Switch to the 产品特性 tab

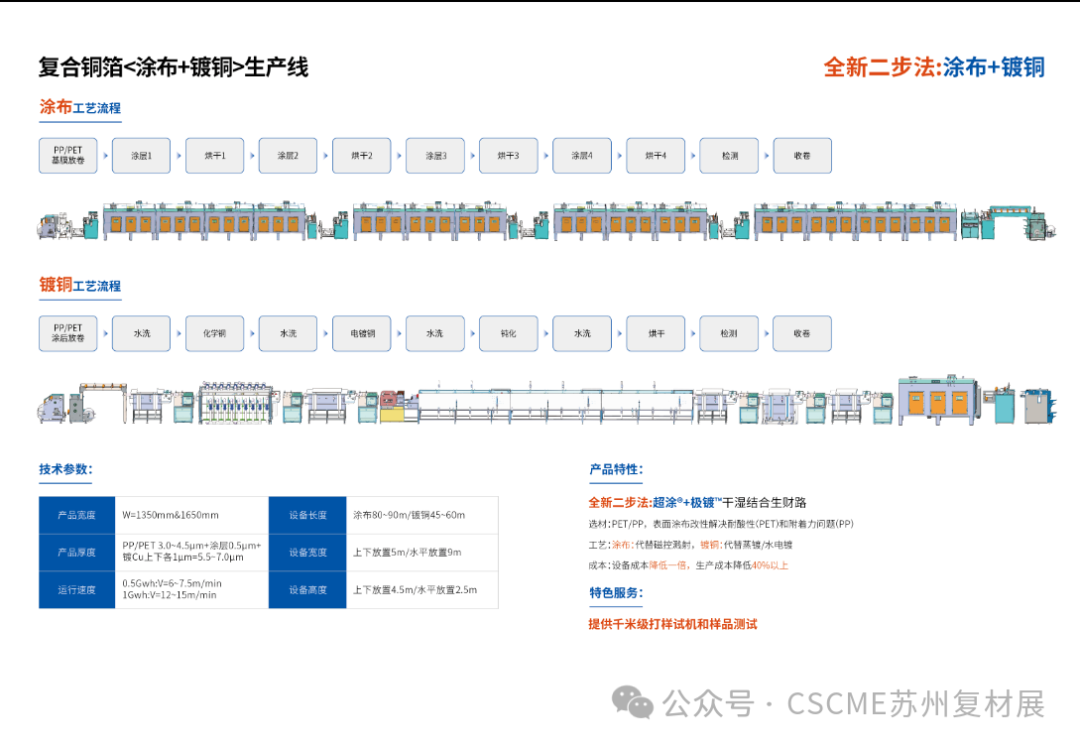click(x=617, y=466)
